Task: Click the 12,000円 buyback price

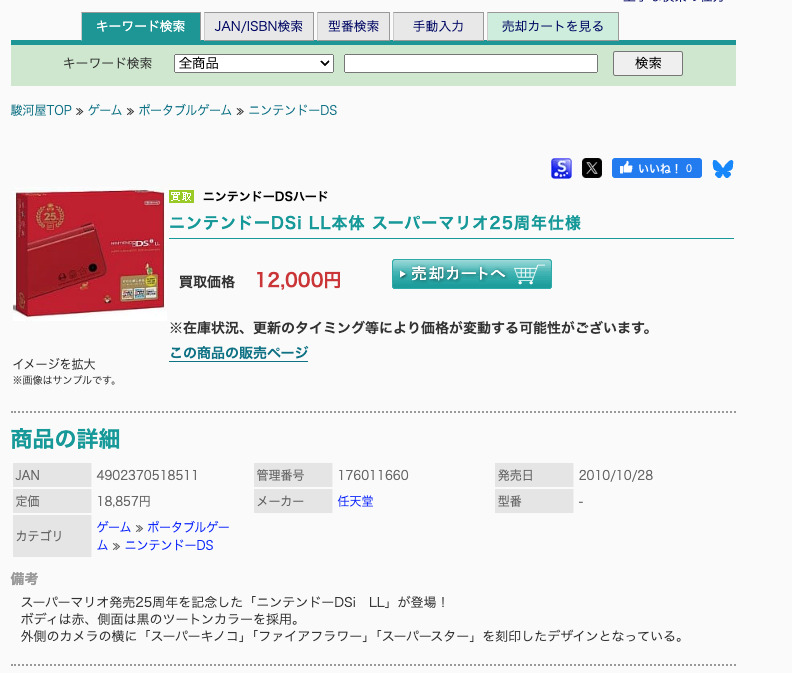Action: tap(299, 280)
